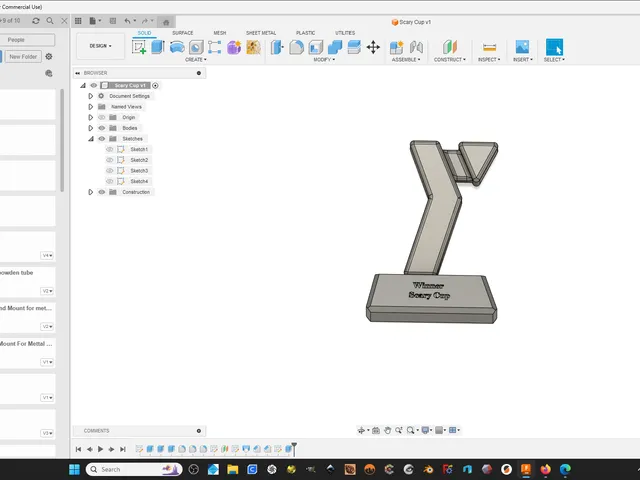Image resolution: width=640 pixels, height=480 pixels.
Task: Select the Combine tool
Action: 335,47
